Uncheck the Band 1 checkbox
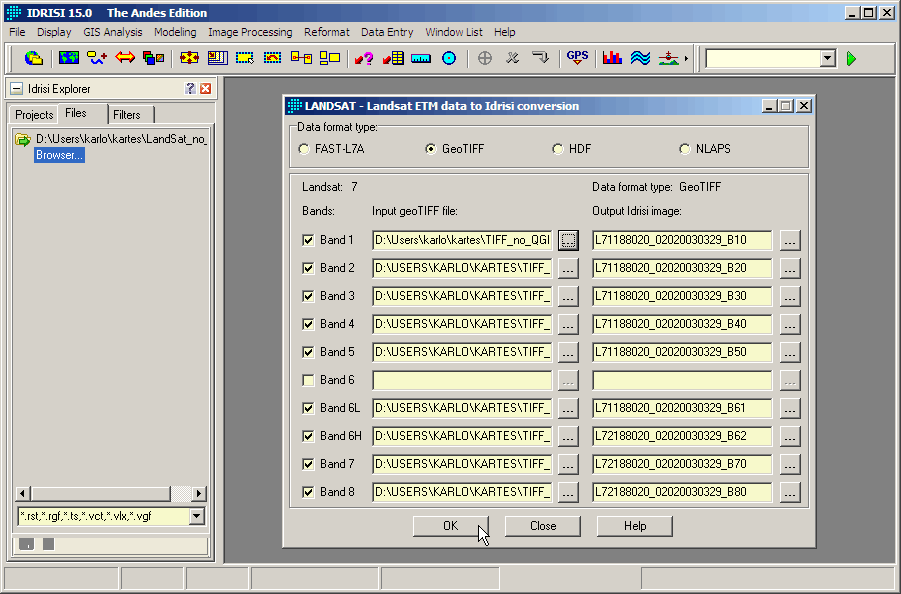The width and height of the screenshot is (901, 594). (x=309, y=240)
